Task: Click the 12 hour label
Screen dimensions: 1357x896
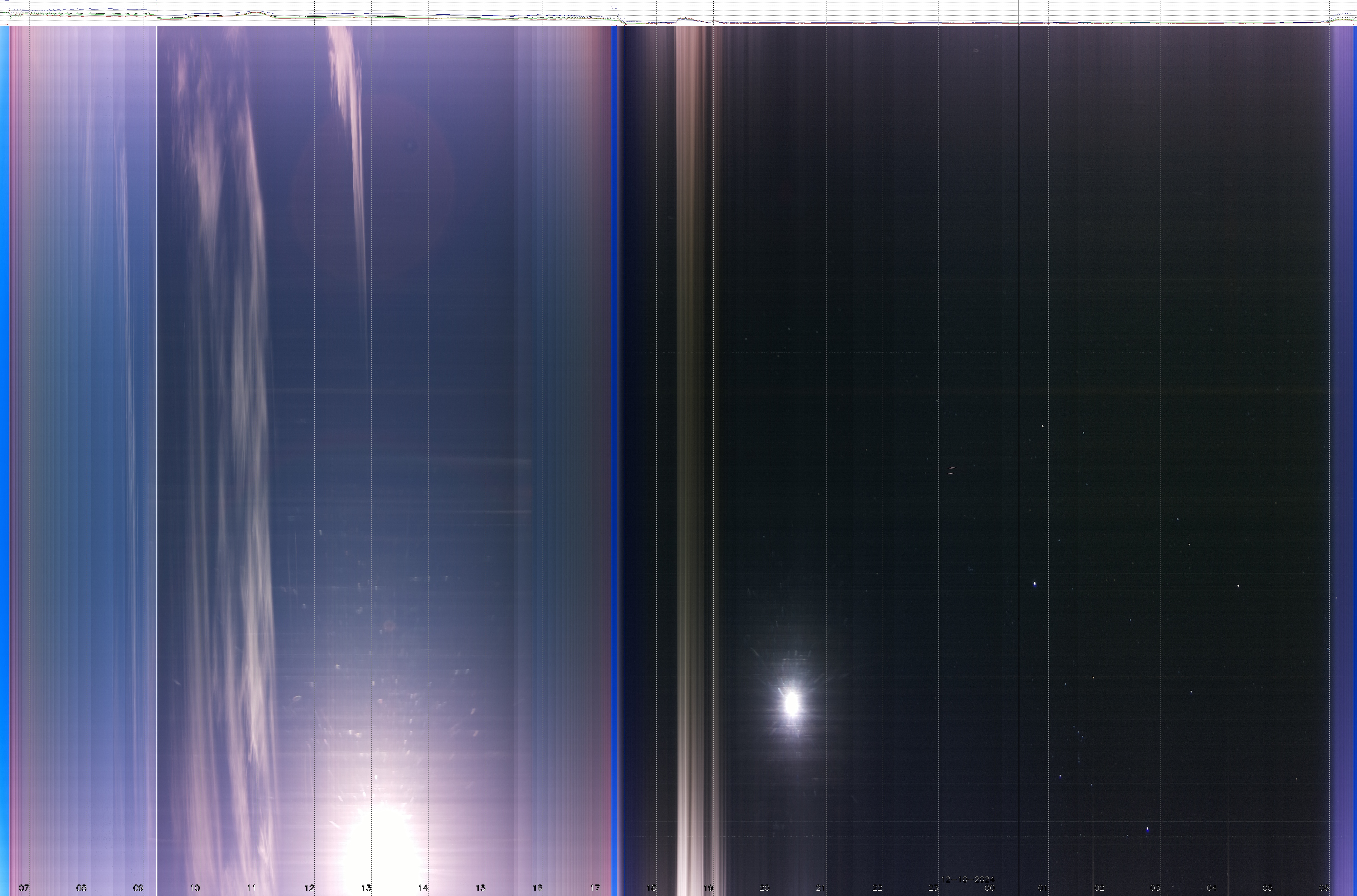Action: tap(309, 888)
